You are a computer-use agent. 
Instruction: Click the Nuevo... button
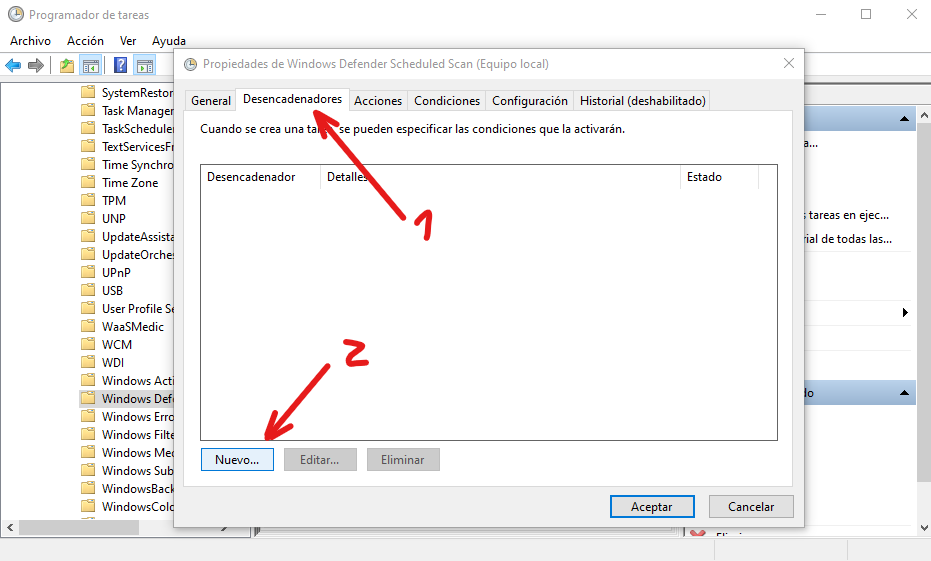coord(238,459)
